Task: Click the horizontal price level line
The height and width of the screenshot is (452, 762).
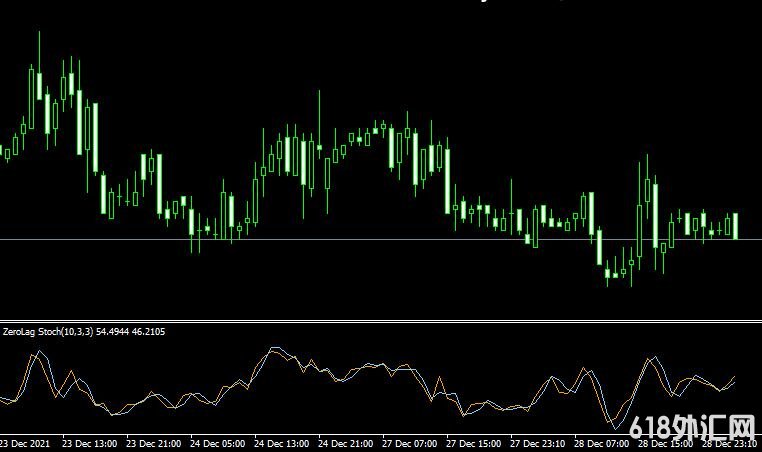Action: [x=381, y=239]
